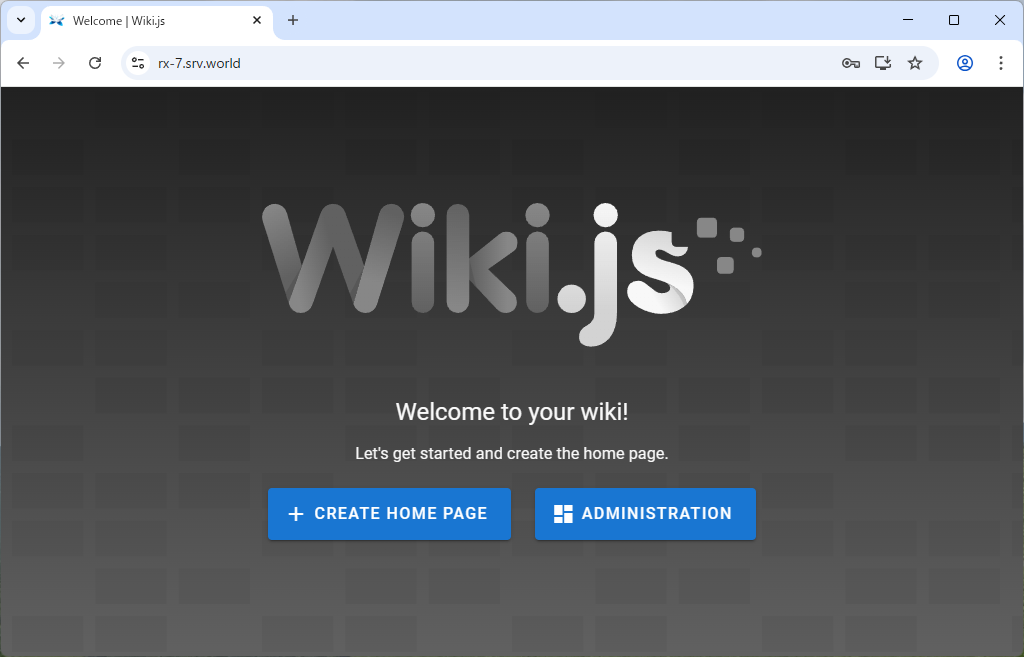
Task: Minimize the browser window
Action: 908,20
